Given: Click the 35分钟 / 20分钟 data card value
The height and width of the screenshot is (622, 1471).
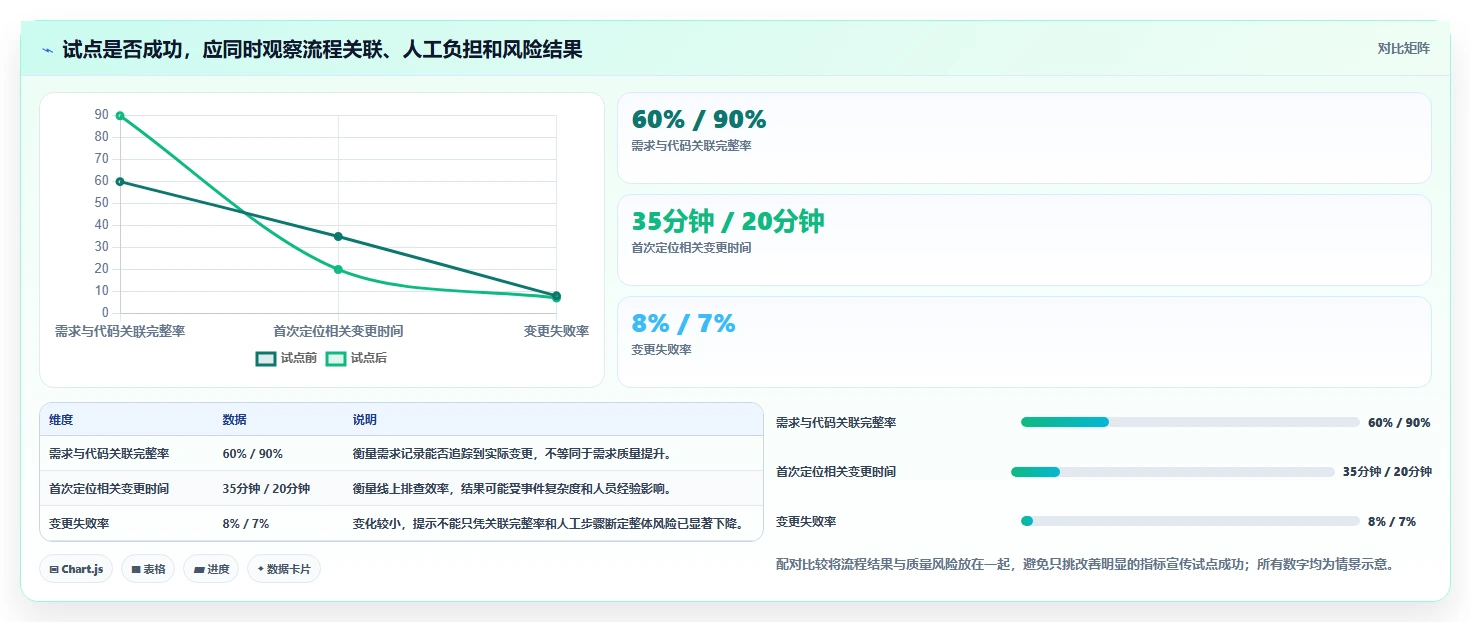Looking at the screenshot, I should [x=728, y=222].
